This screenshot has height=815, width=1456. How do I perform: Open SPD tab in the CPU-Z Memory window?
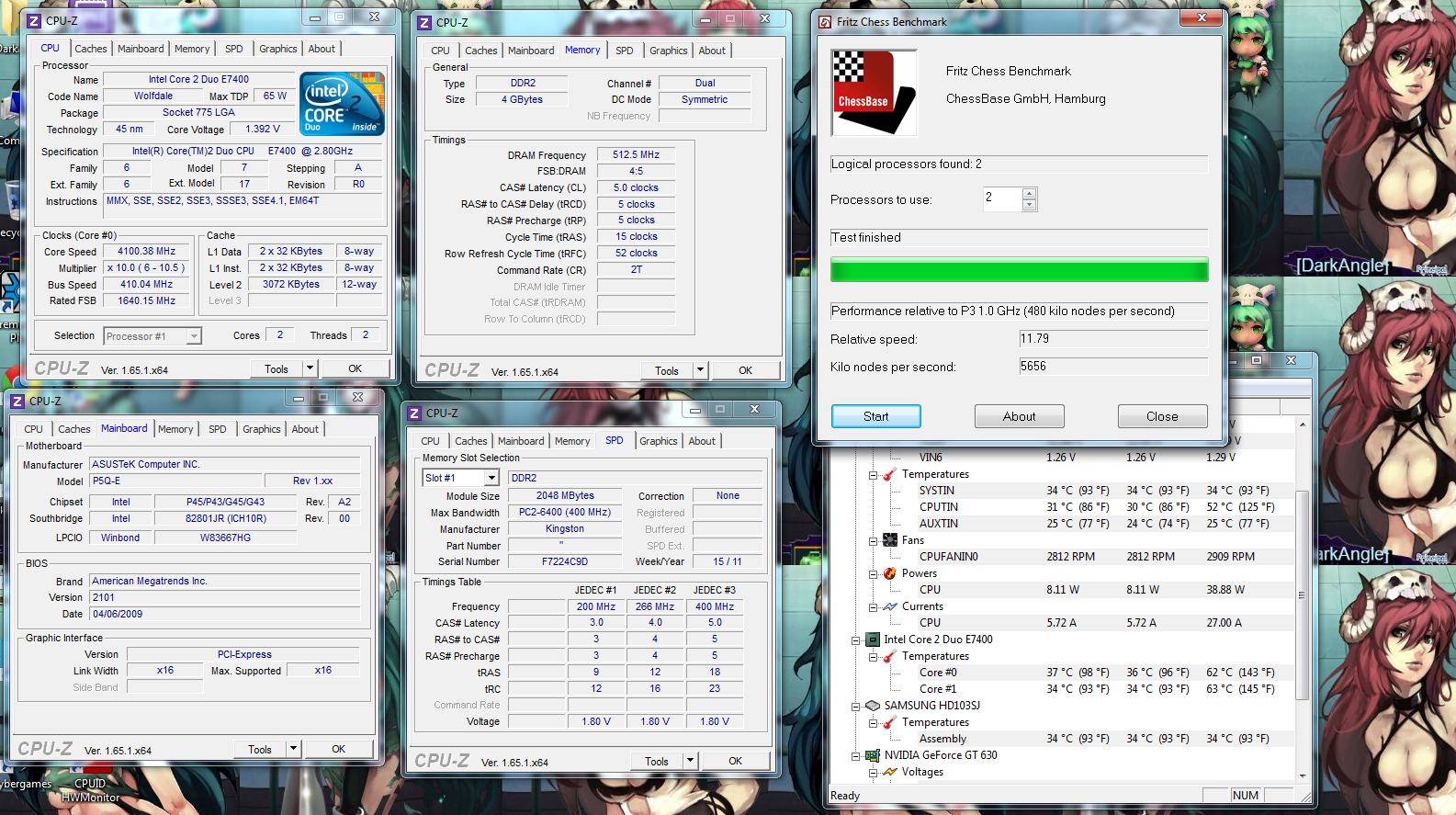coord(625,51)
